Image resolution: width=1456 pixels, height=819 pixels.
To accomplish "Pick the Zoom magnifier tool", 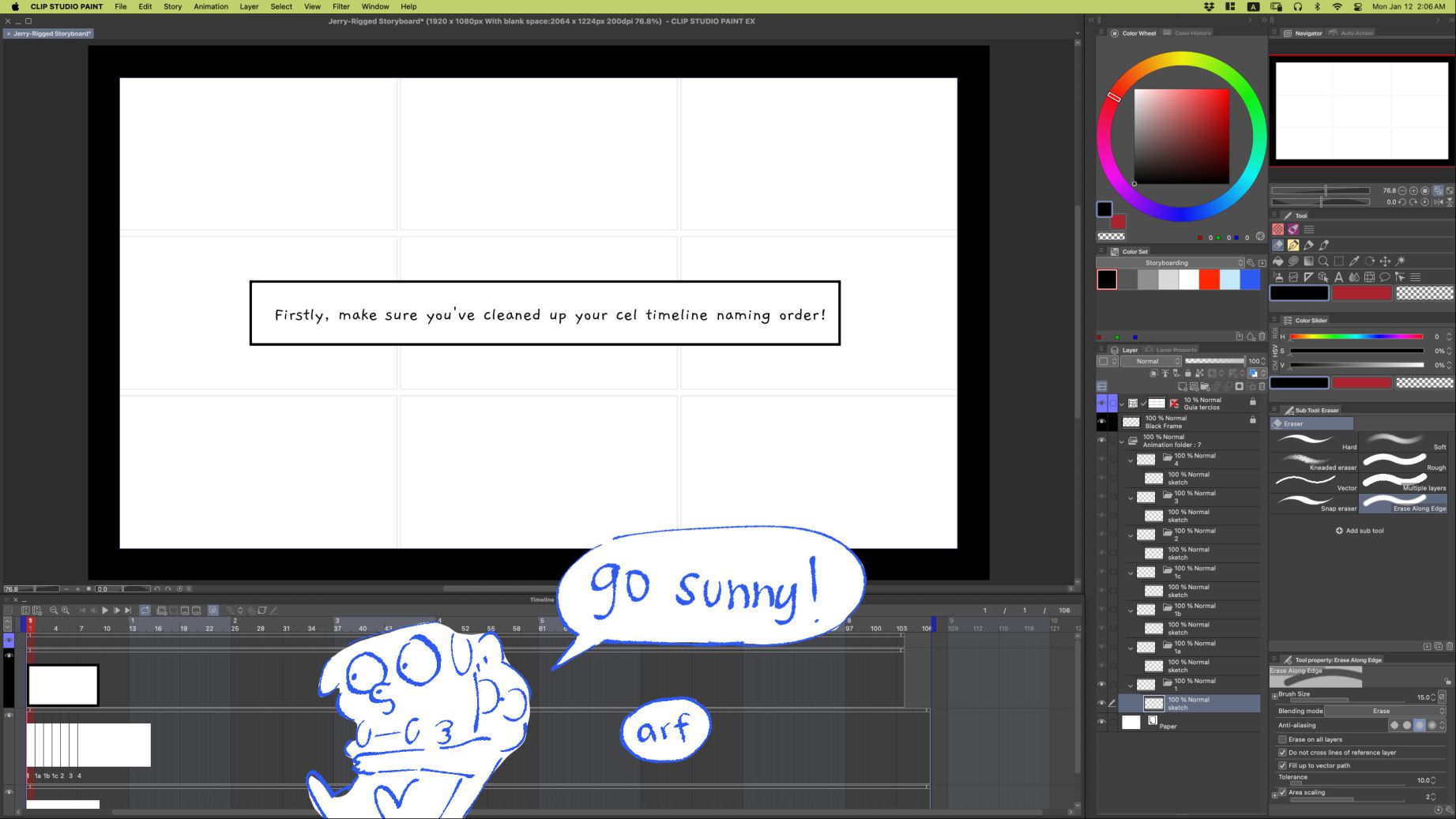I will [x=1323, y=261].
